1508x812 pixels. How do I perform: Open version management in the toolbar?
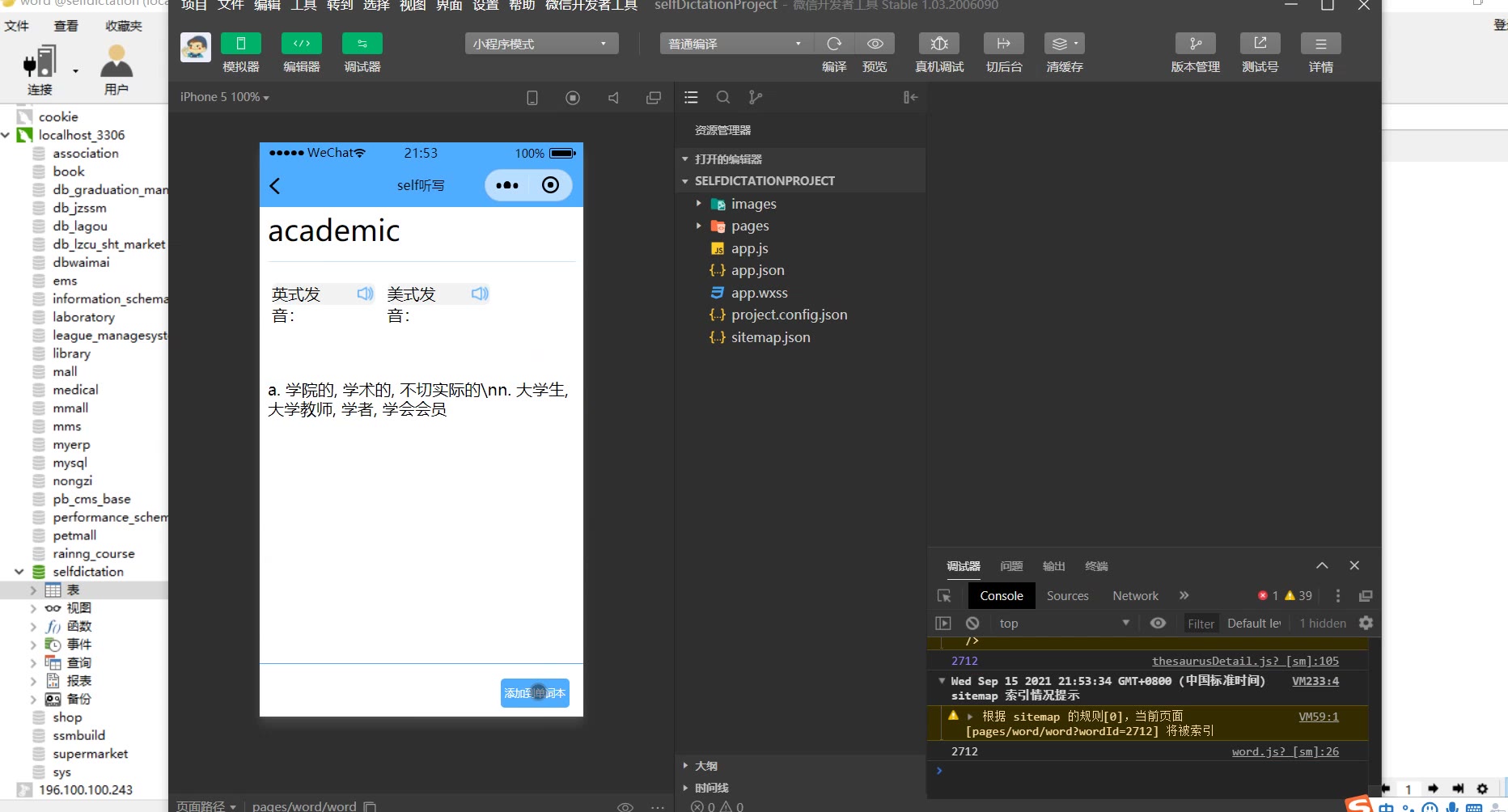(x=1195, y=44)
